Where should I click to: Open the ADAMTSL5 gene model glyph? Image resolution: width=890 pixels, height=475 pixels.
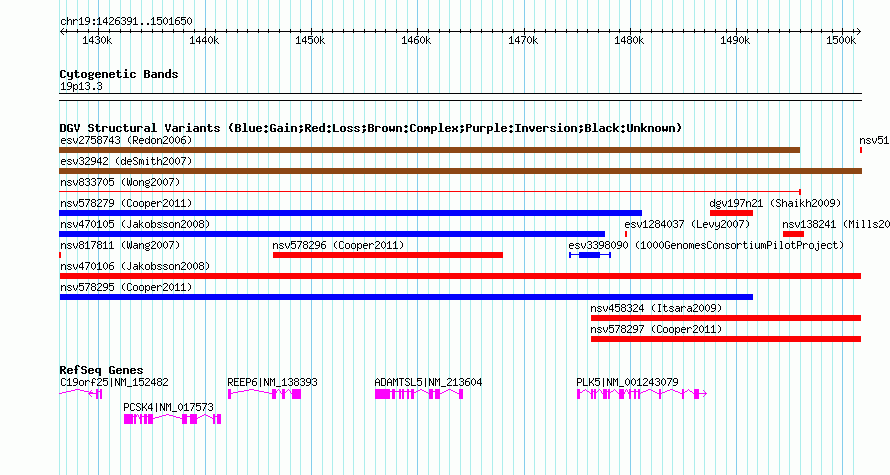point(419,394)
